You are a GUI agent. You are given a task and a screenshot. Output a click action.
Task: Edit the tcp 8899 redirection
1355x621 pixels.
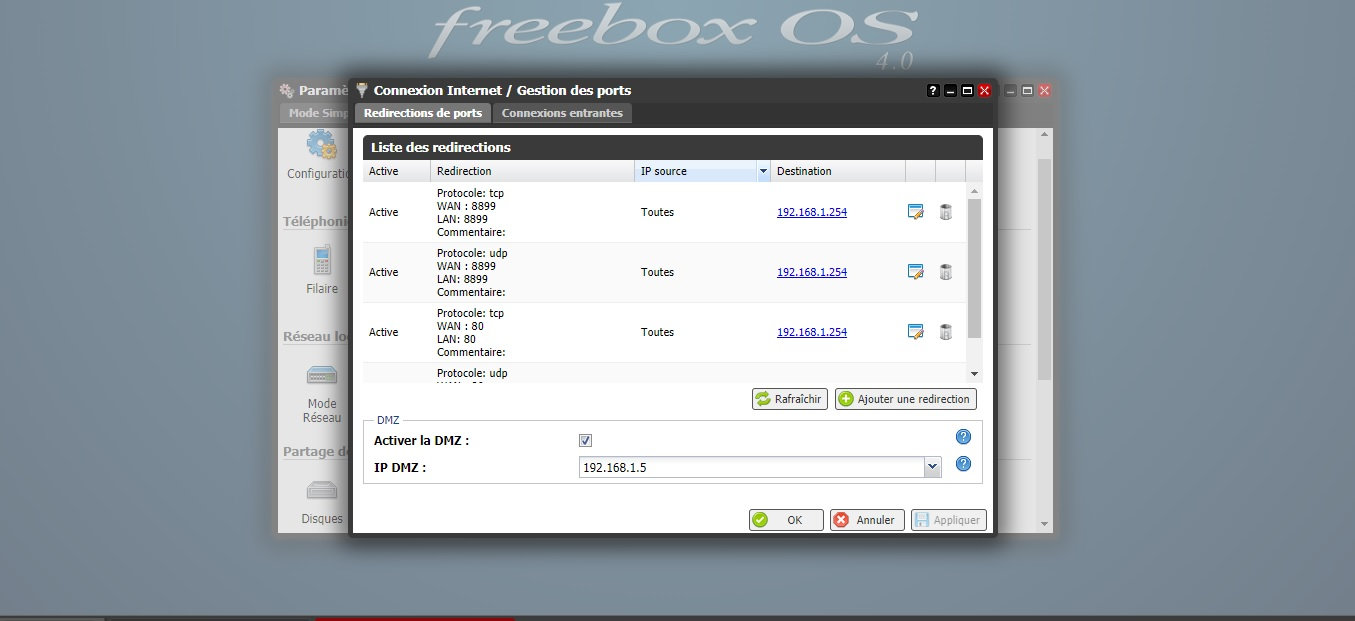pos(915,212)
